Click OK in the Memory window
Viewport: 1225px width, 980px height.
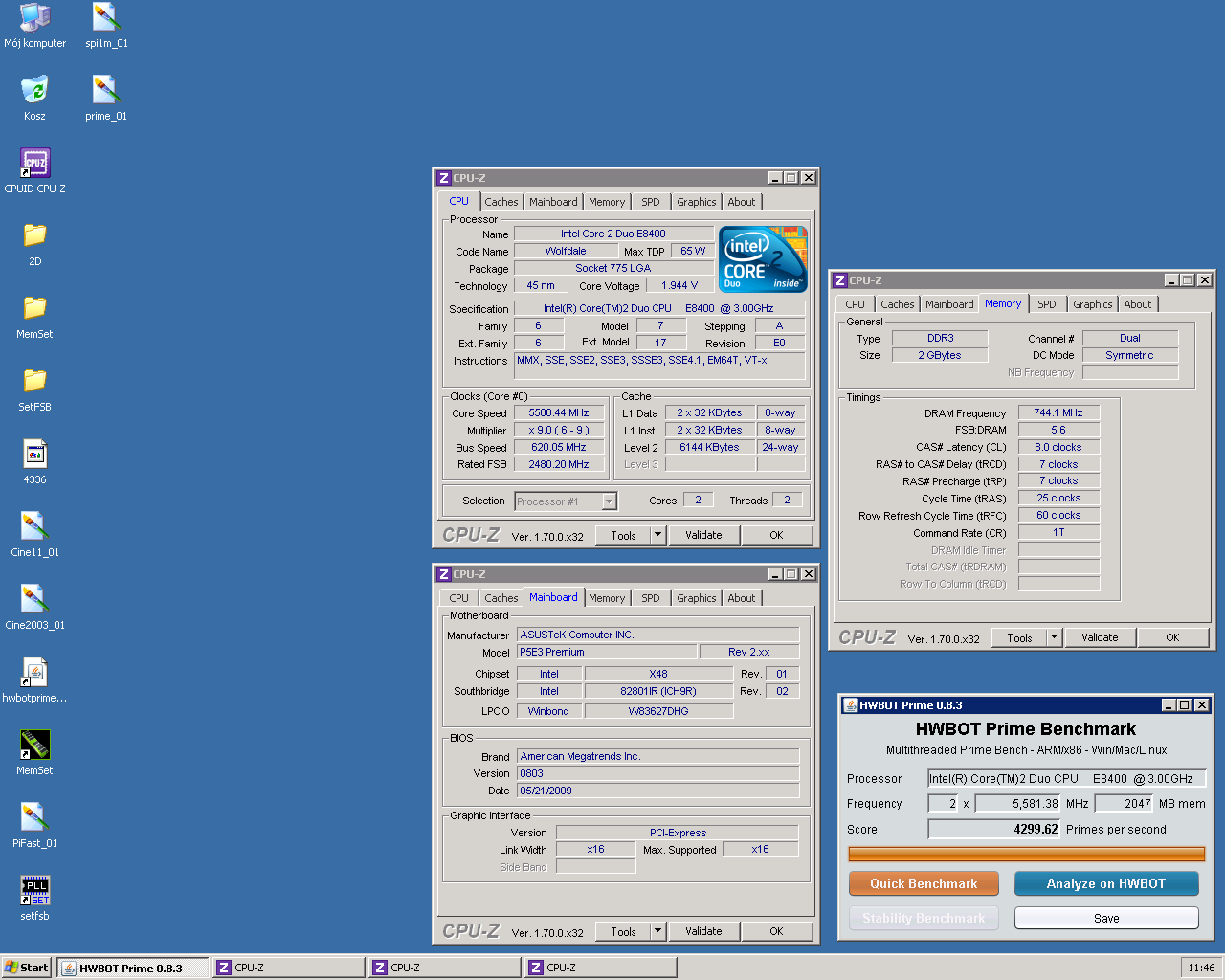pyautogui.click(x=1173, y=637)
